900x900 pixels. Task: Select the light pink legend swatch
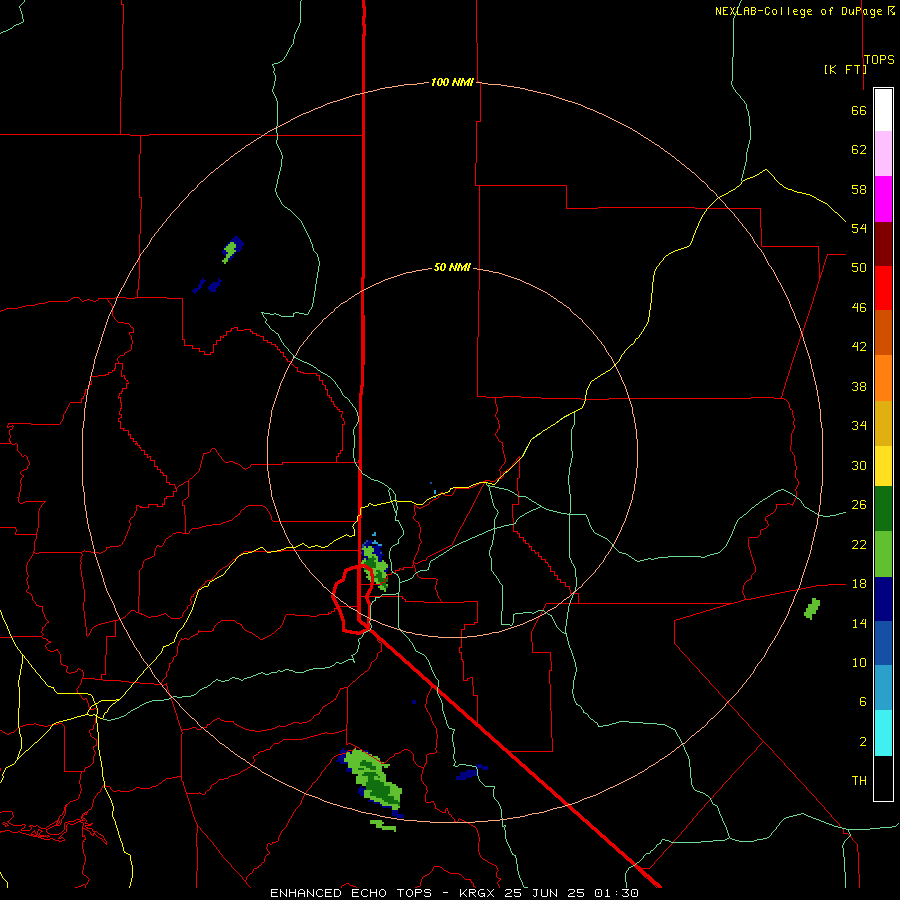(x=883, y=153)
